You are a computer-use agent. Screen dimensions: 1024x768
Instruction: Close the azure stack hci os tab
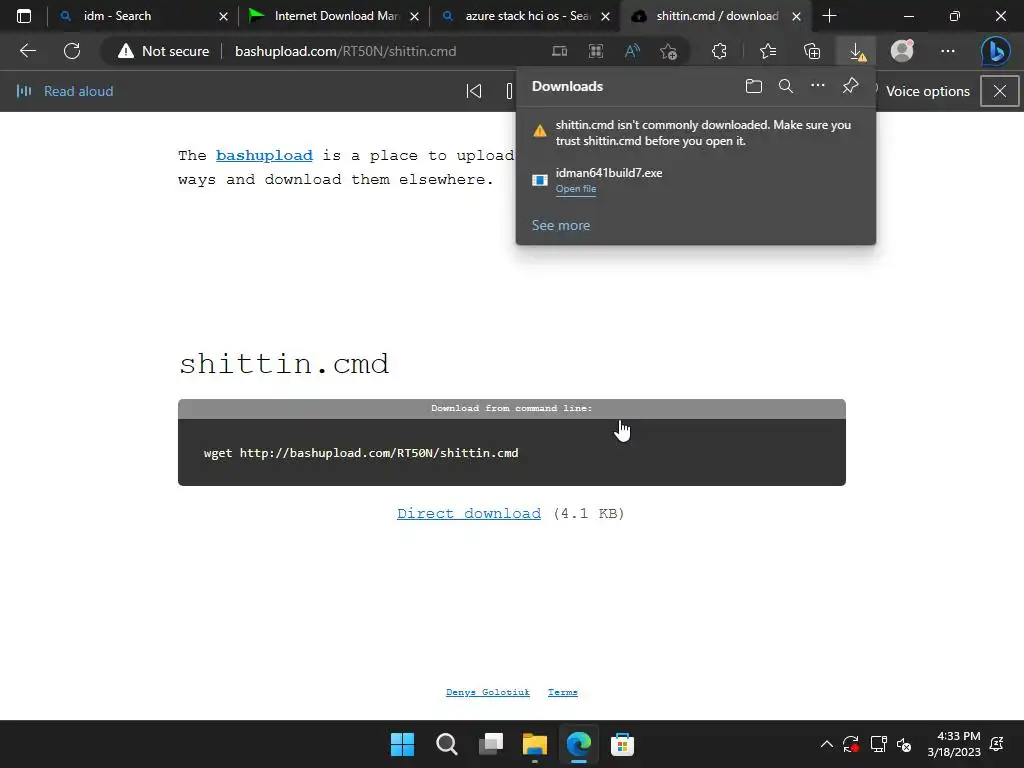605,16
